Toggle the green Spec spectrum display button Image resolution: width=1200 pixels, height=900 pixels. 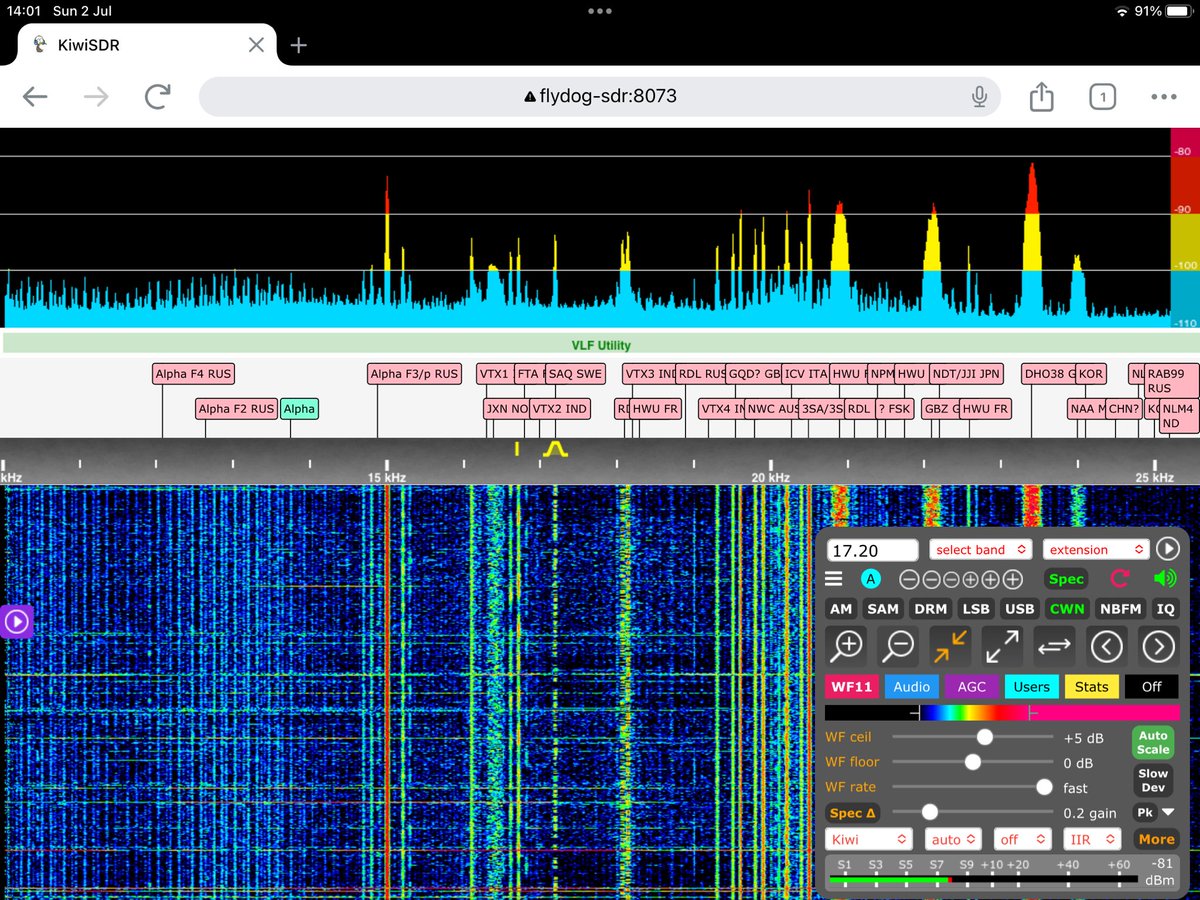point(1066,579)
